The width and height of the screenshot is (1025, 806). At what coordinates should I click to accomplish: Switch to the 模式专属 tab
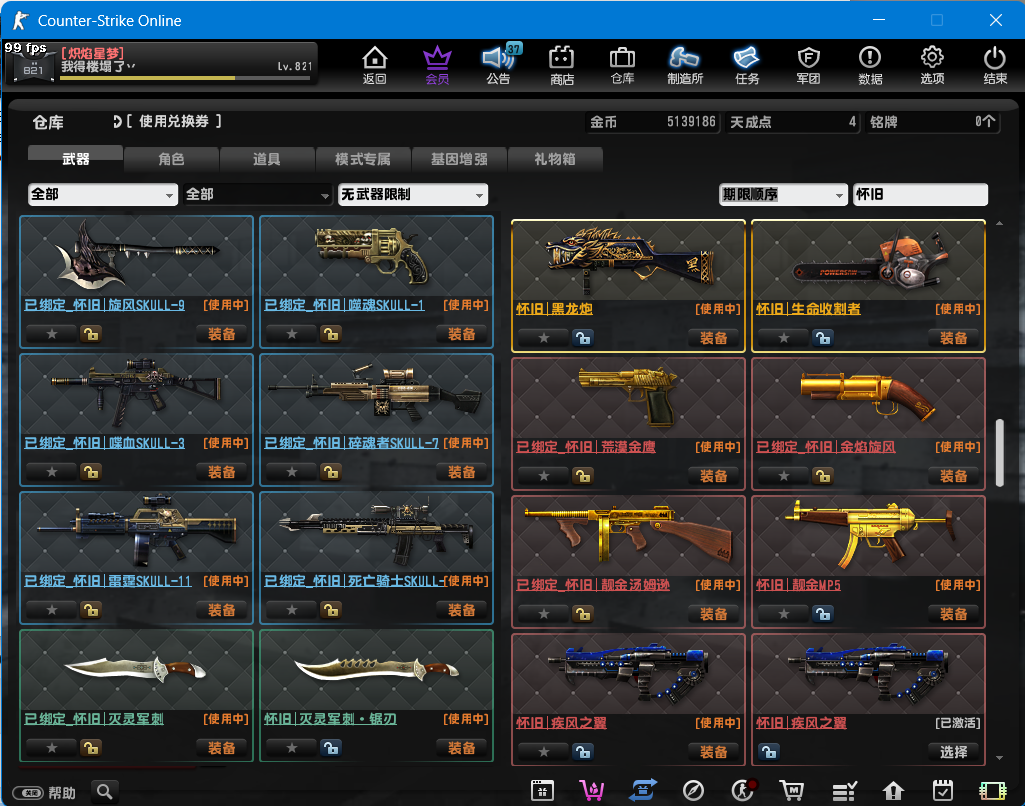click(363, 159)
